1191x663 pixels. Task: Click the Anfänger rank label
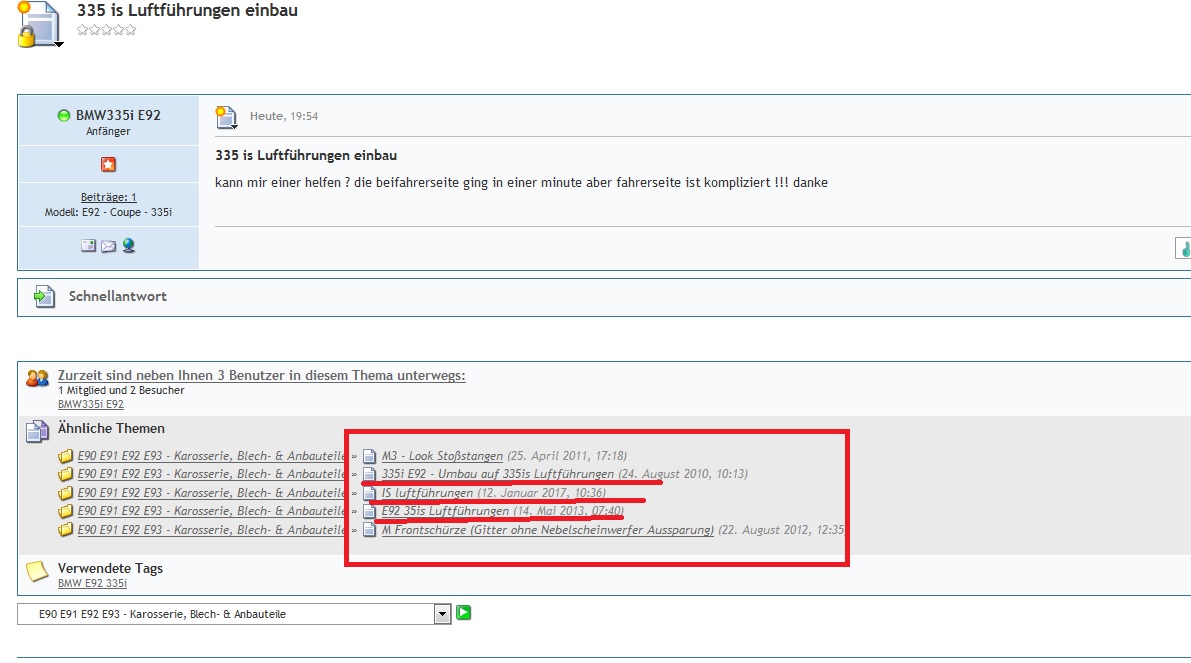108,131
